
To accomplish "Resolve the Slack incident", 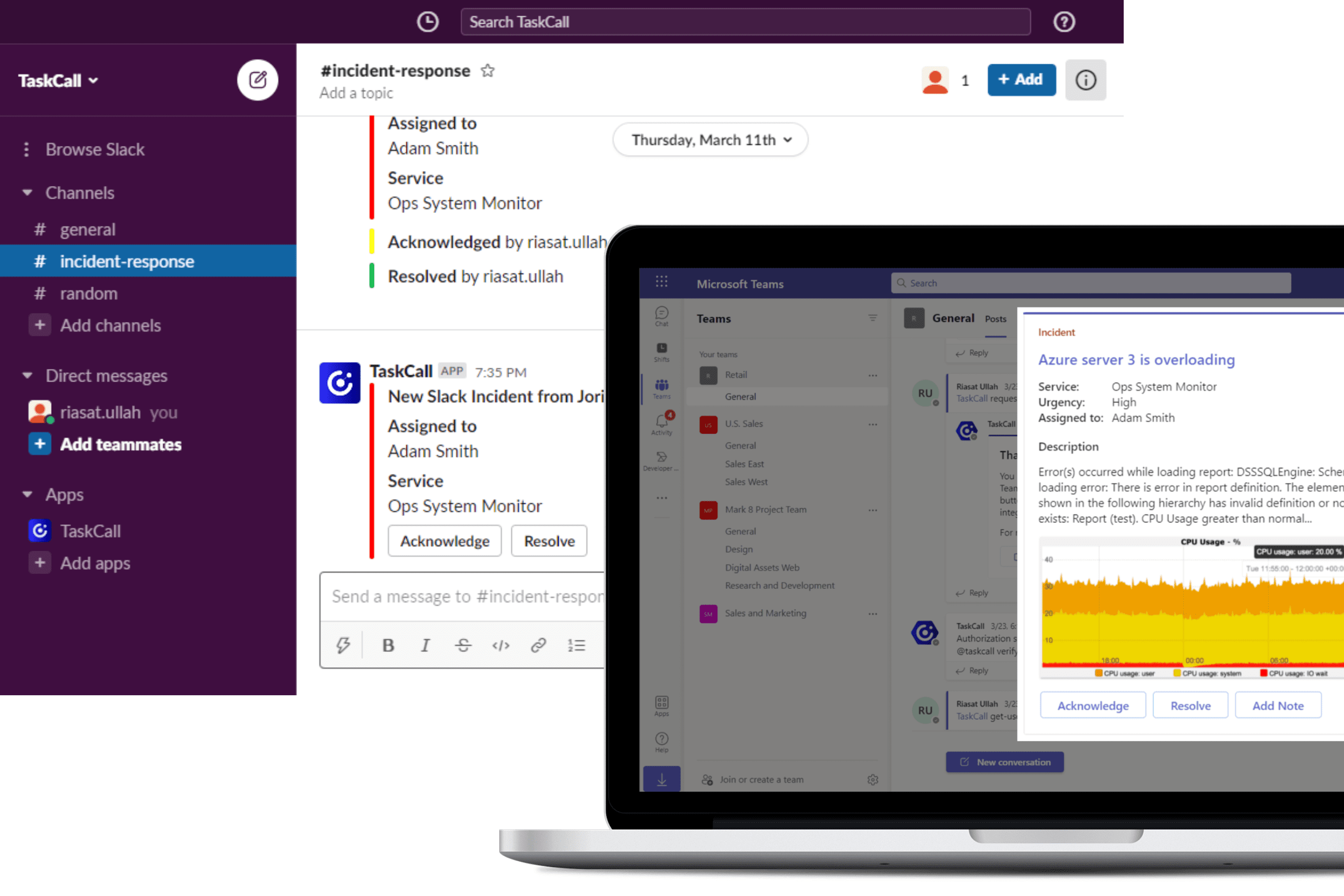I will [549, 541].
